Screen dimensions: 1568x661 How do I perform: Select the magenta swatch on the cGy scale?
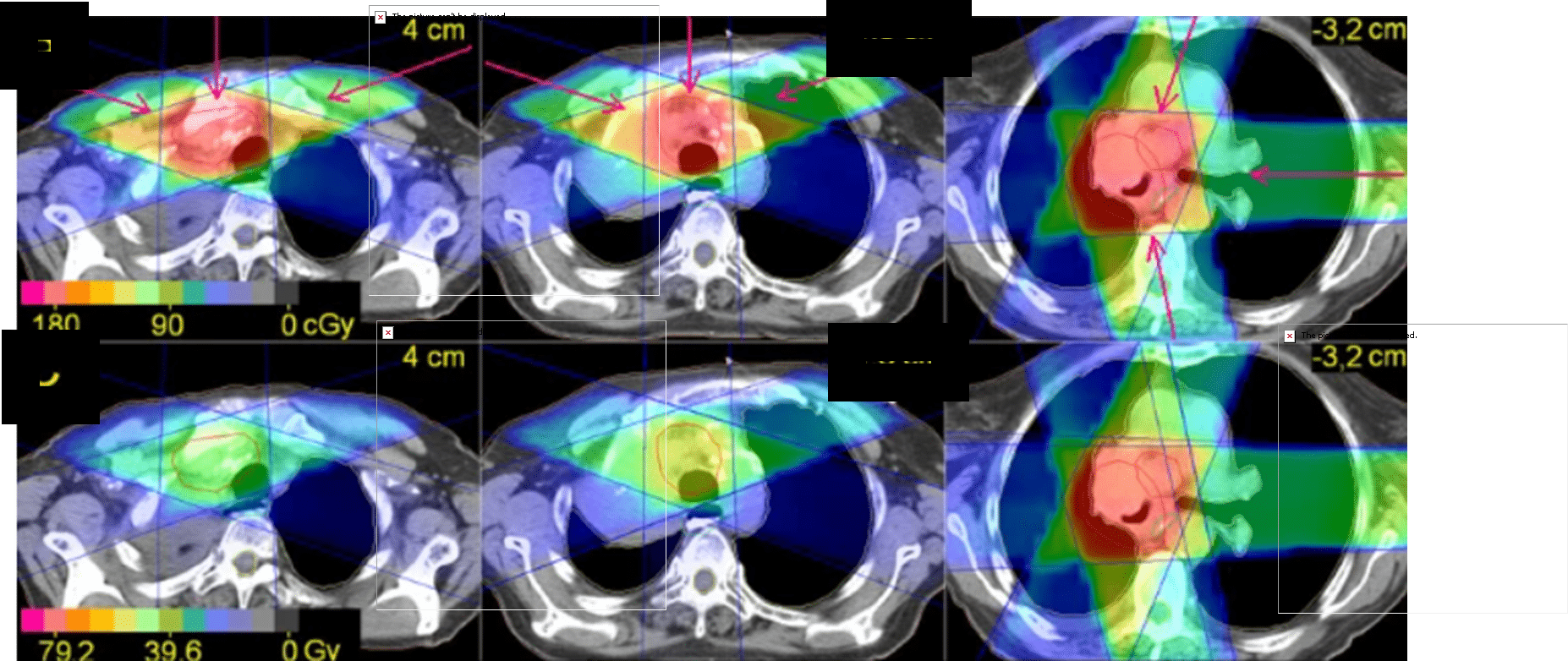[32, 292]
